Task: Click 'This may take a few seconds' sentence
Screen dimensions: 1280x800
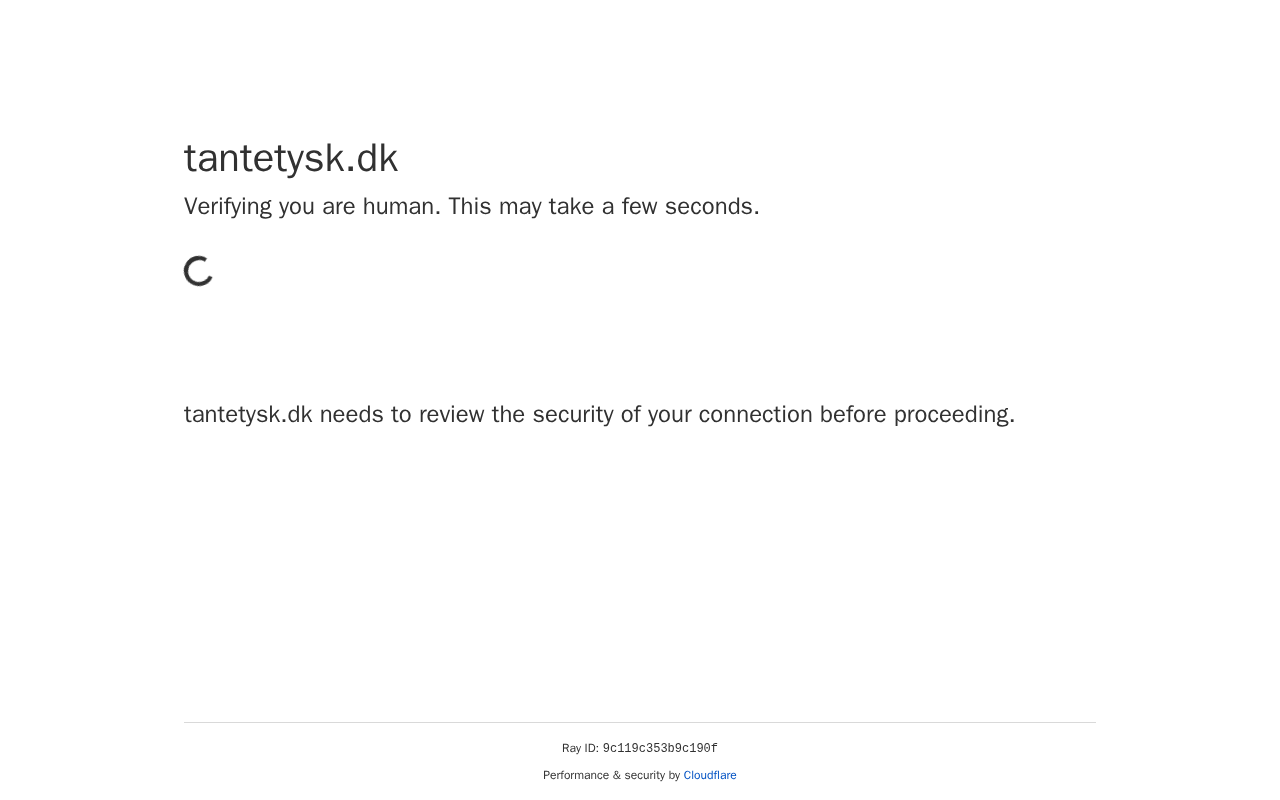Action: (603, 207)
